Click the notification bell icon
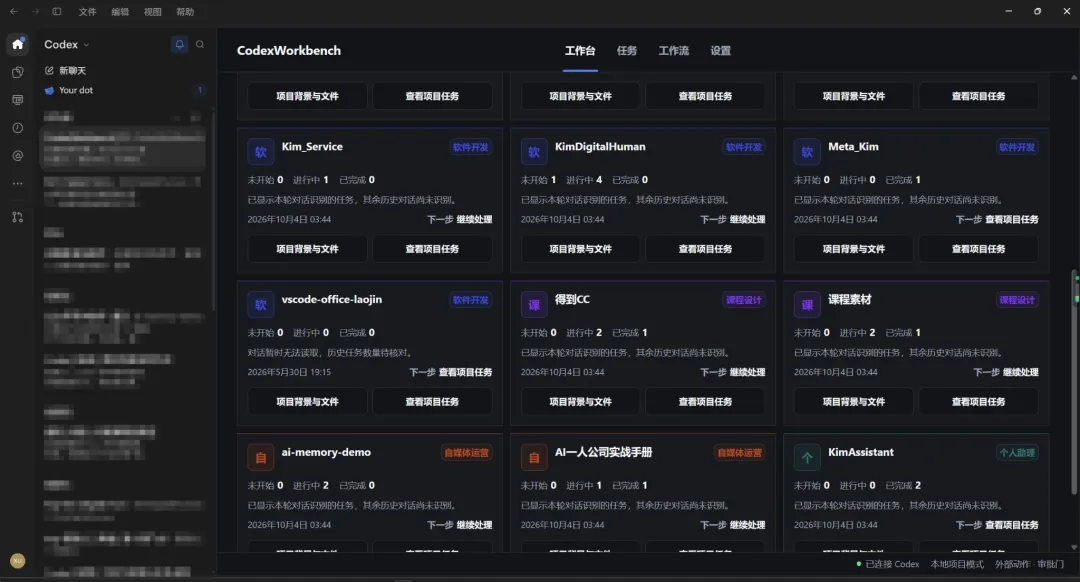This screenshot has height=582, width=1080. pyautogui.click(x=179, y=44)
